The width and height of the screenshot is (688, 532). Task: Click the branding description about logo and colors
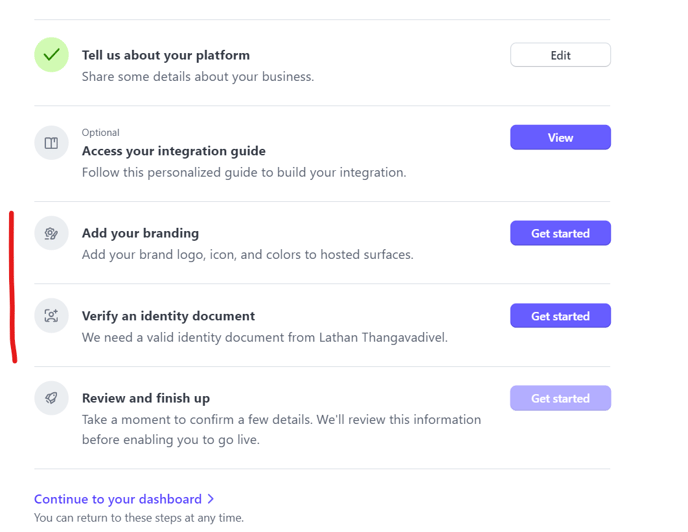point(247,255)
